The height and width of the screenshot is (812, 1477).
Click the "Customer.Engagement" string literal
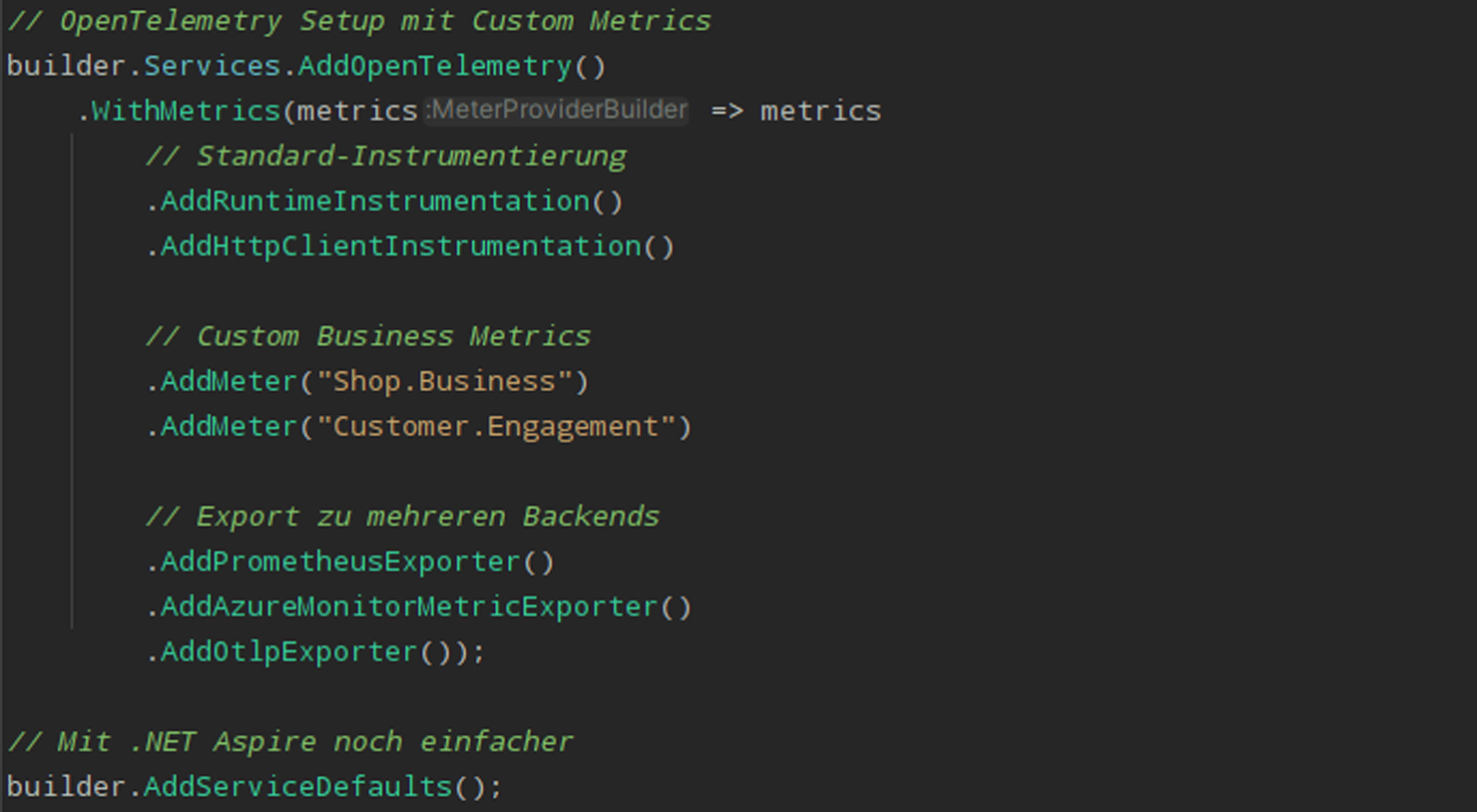tap(495, 427)
